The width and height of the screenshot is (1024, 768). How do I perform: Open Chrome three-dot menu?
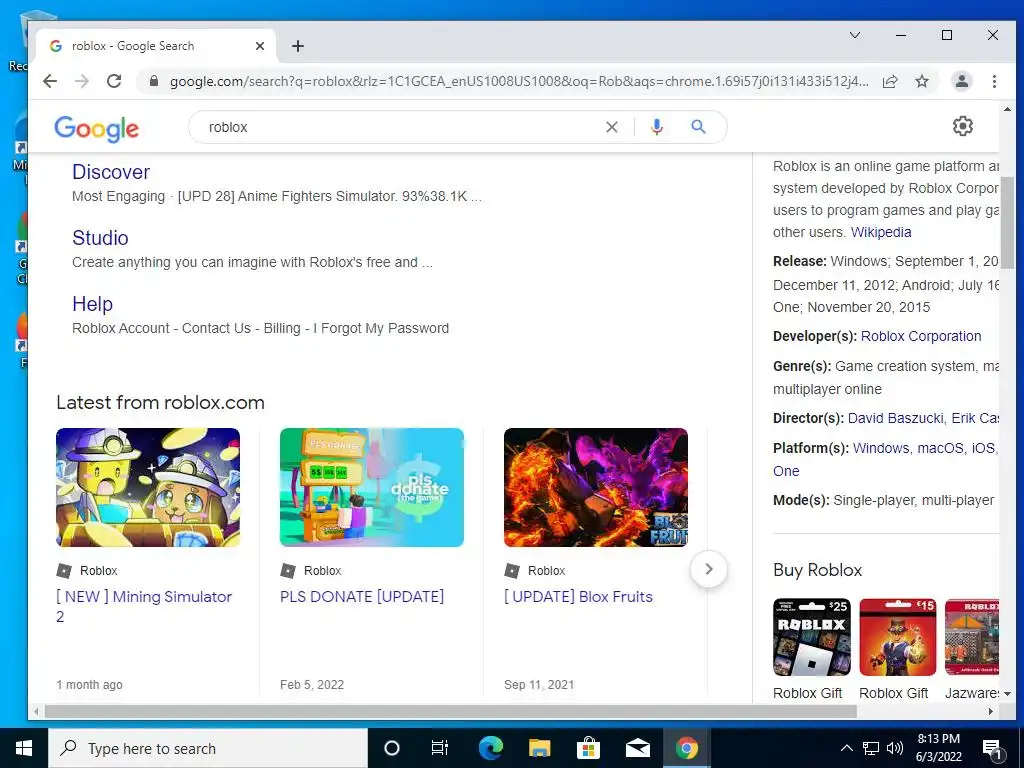[x=994, y=81]
